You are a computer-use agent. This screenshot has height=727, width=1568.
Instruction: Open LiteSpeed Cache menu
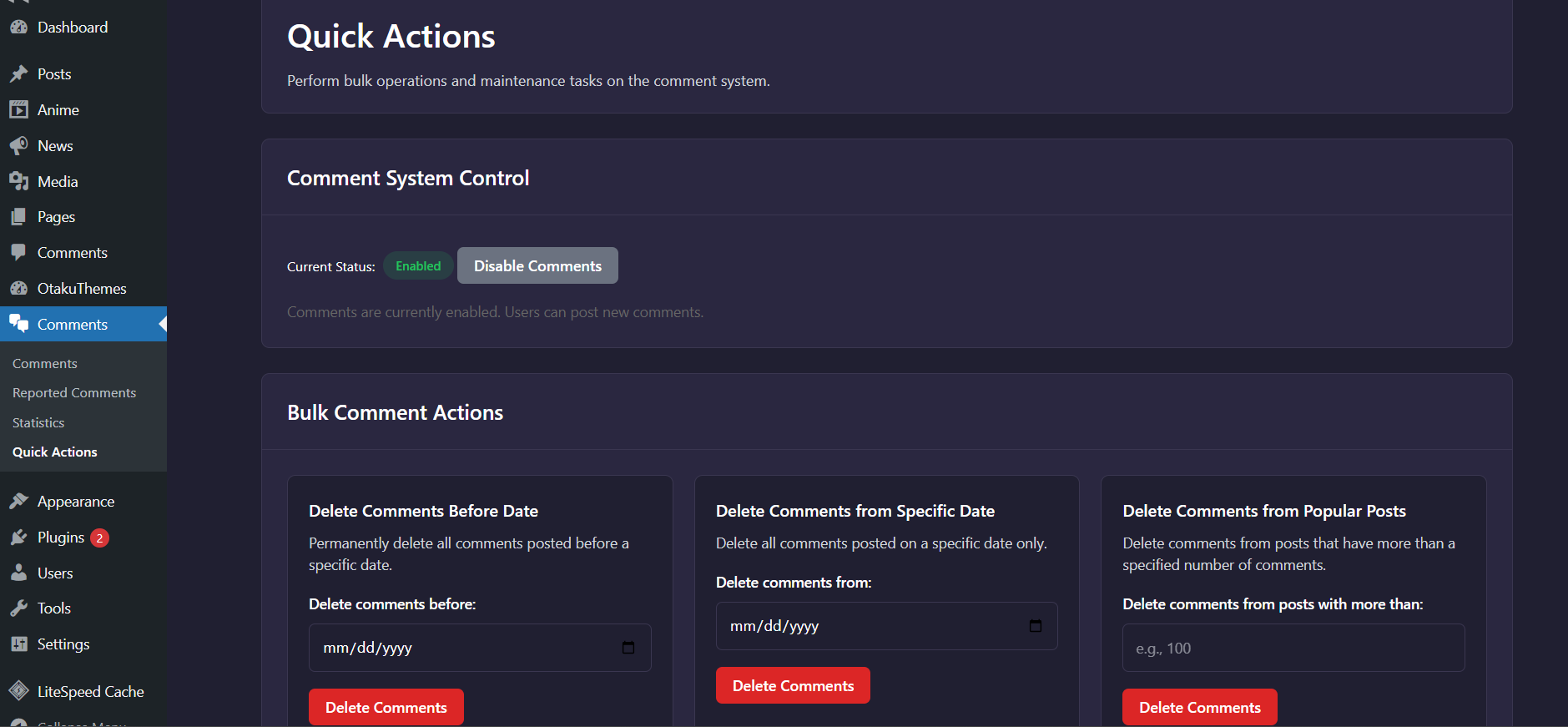click(x=83, y=691)
